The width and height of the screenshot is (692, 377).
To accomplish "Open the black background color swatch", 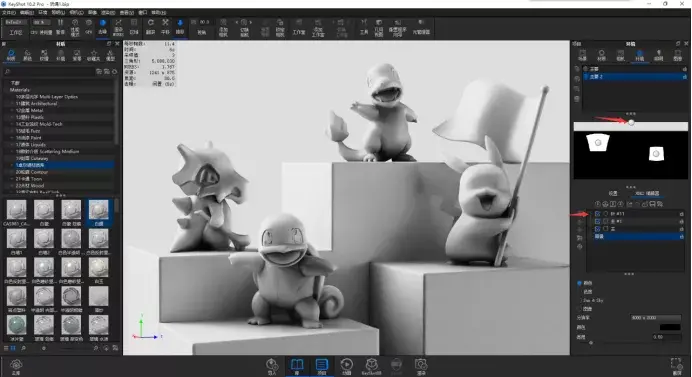I will point(670,327).
